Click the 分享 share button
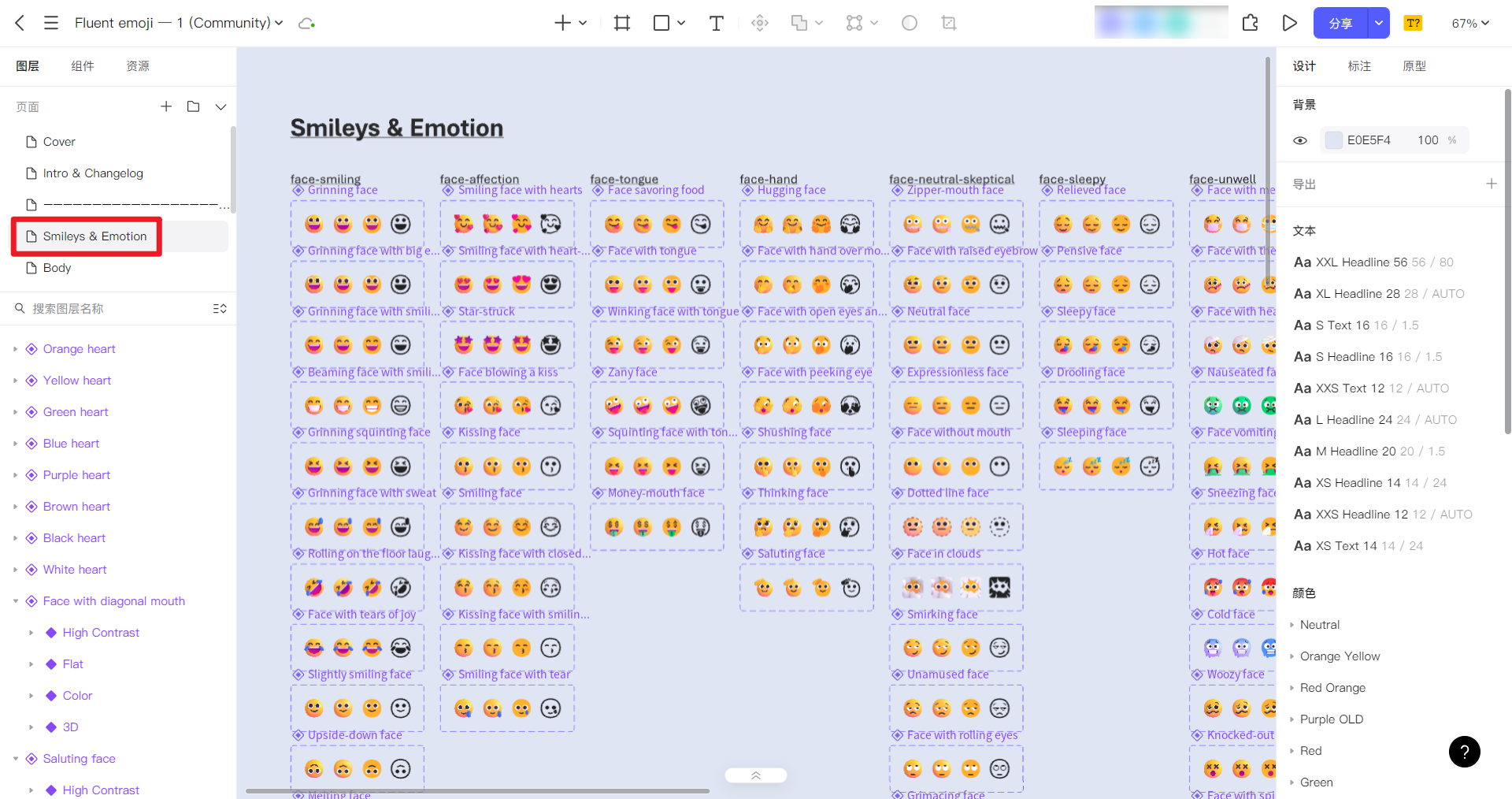The width and height of the screenshot is (1512, 799). (x=1340, y=23)
